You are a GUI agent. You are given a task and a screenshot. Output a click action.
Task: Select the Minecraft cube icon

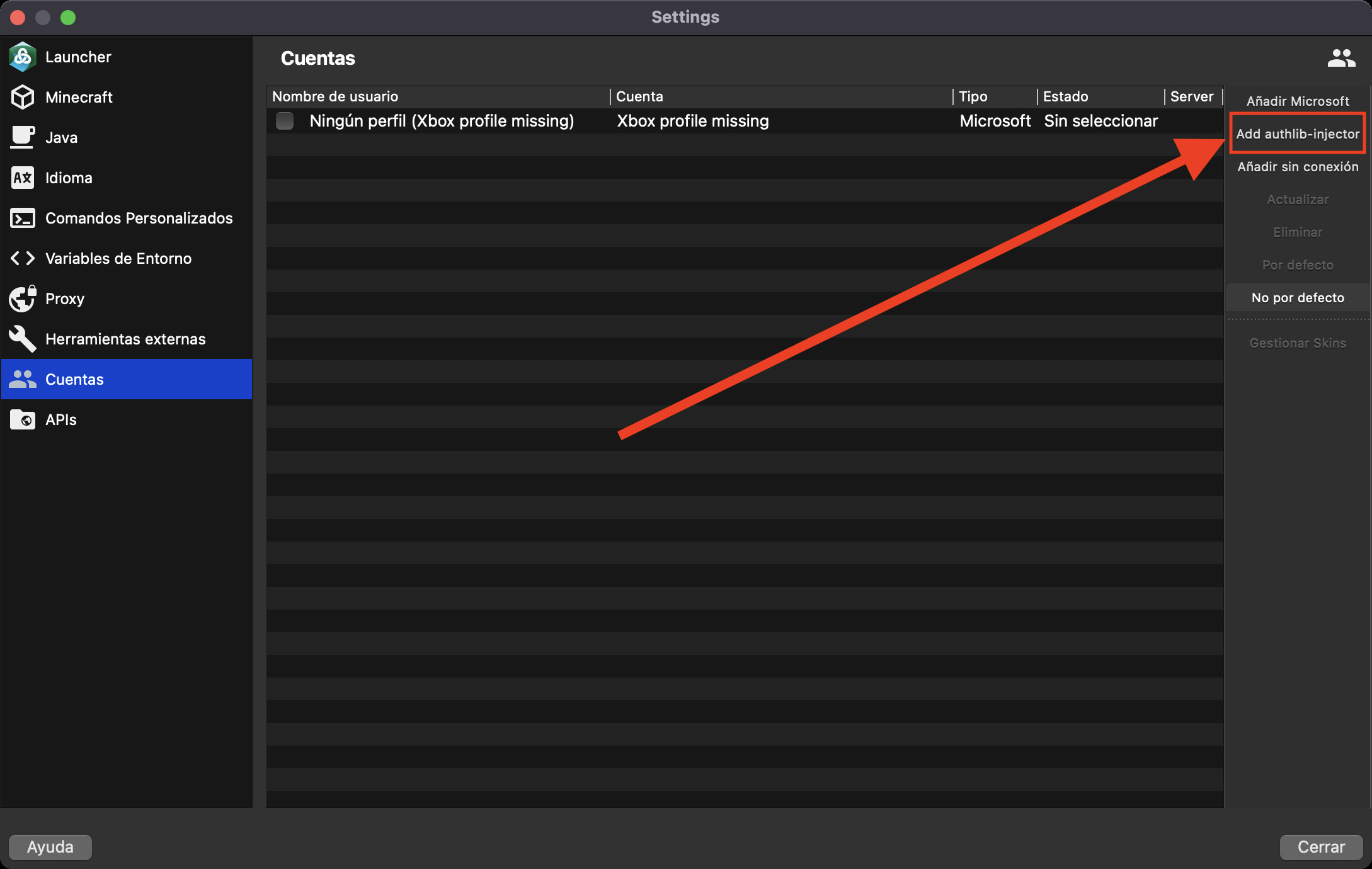point(22,98)
